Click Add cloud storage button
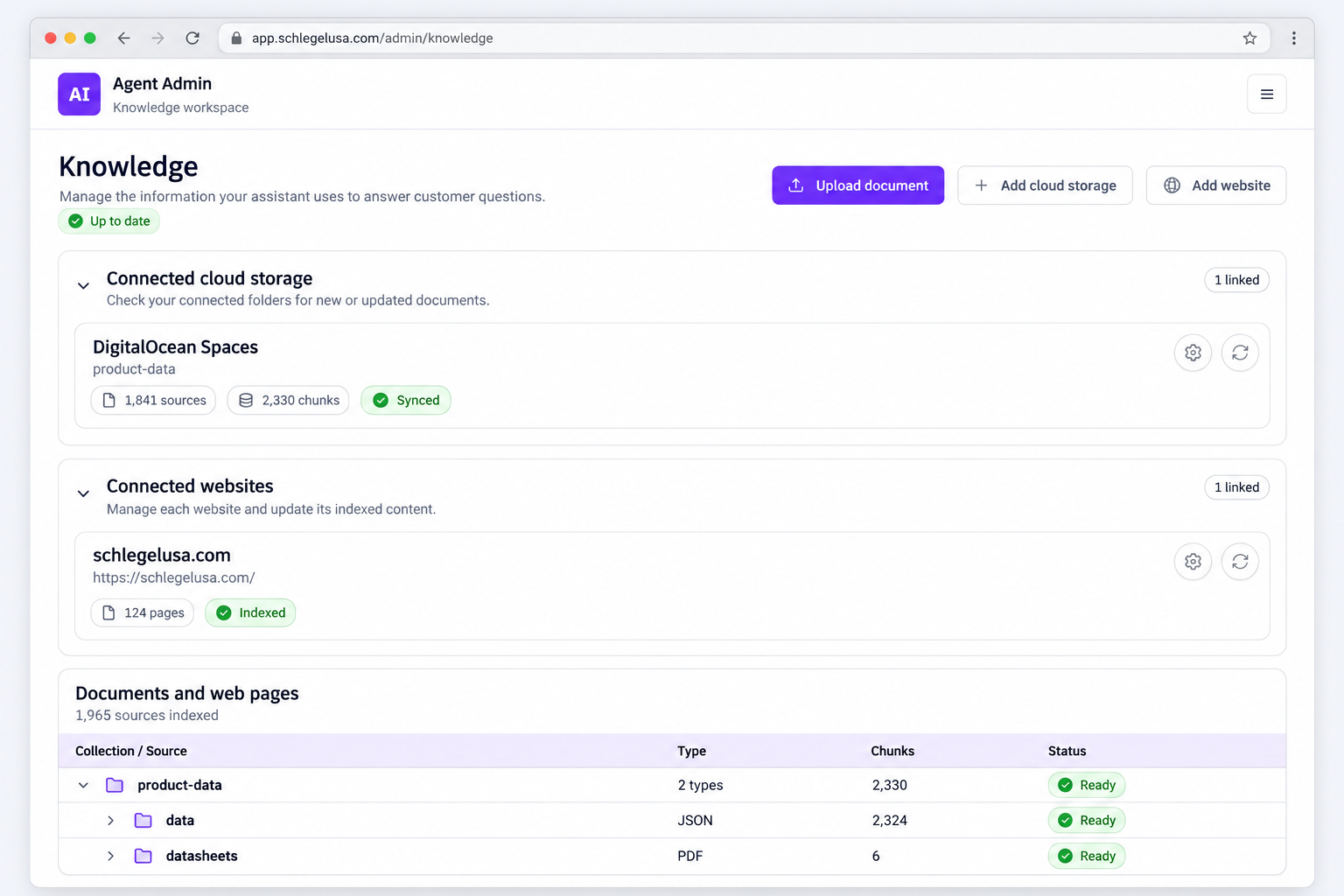1344x896 pixels. pos(1045,185)
